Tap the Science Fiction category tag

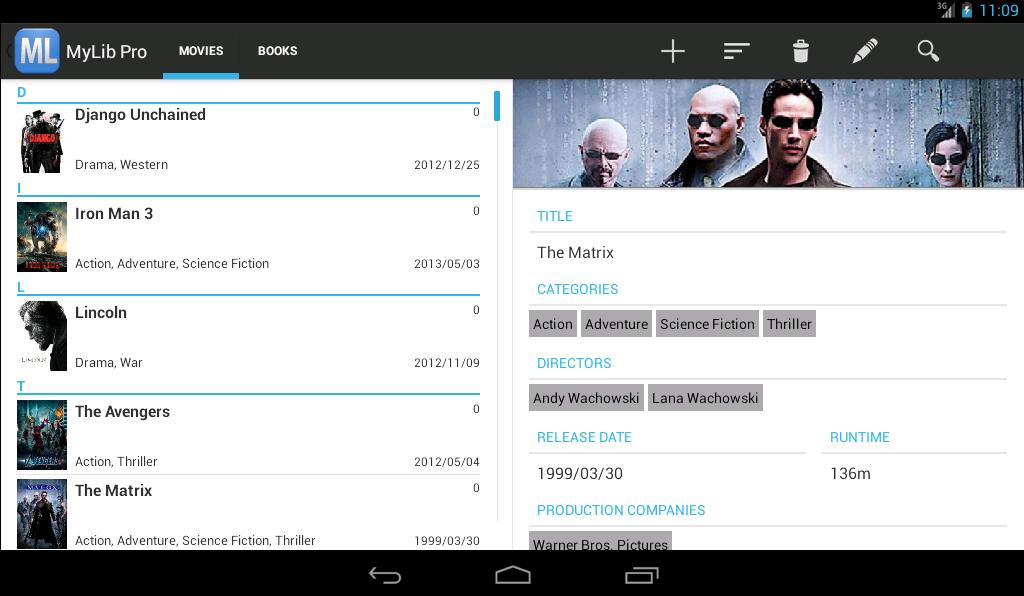707,324
